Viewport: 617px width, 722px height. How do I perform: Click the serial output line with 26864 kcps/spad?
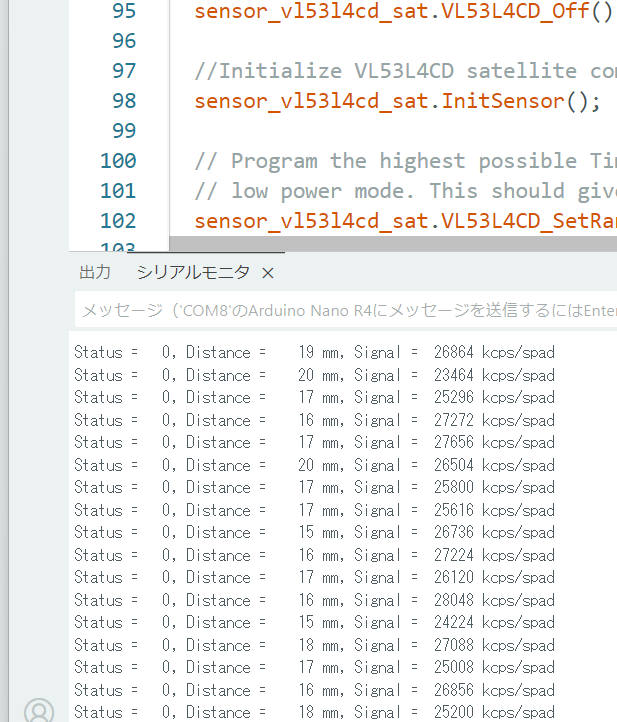coord(314,353)
